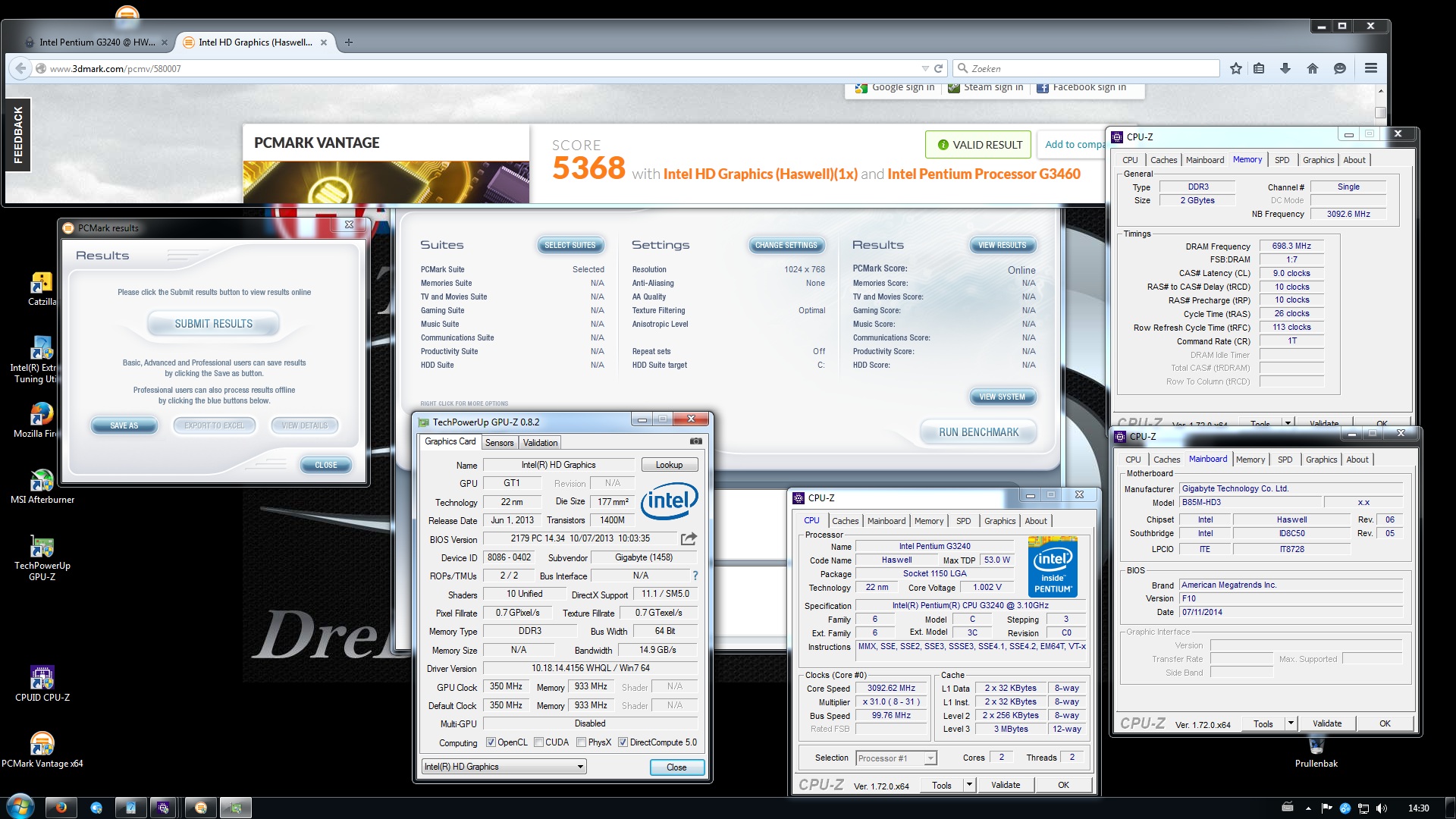The height and width of the screenshot is (819, 1456).
Task: Click the Bus Interface question mark icon
Action: point(695,576)
